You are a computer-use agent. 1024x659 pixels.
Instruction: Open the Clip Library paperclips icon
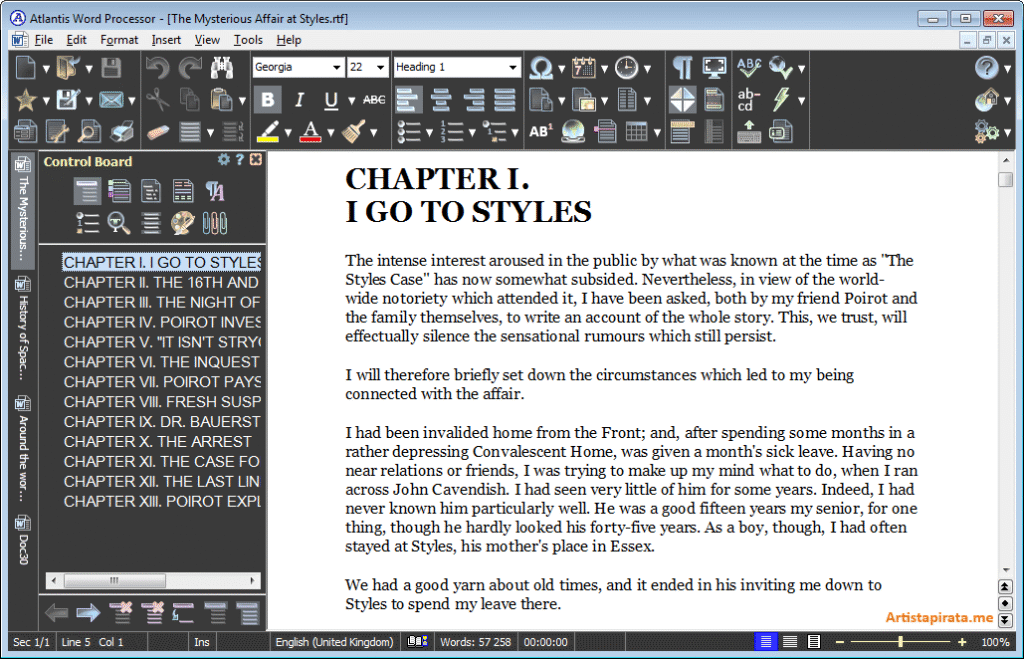(x=214, y=222)
